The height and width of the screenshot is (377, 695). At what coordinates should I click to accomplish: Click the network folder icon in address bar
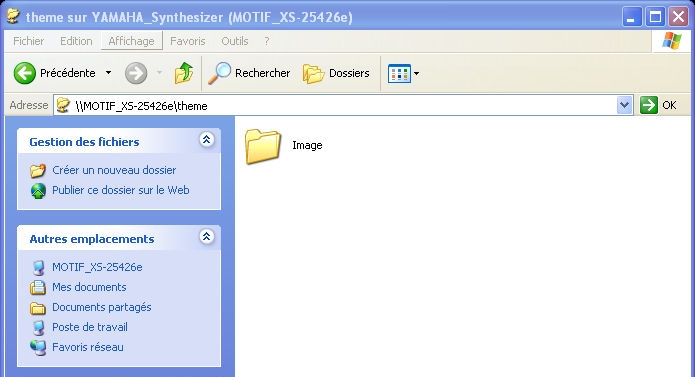(63, 105)
